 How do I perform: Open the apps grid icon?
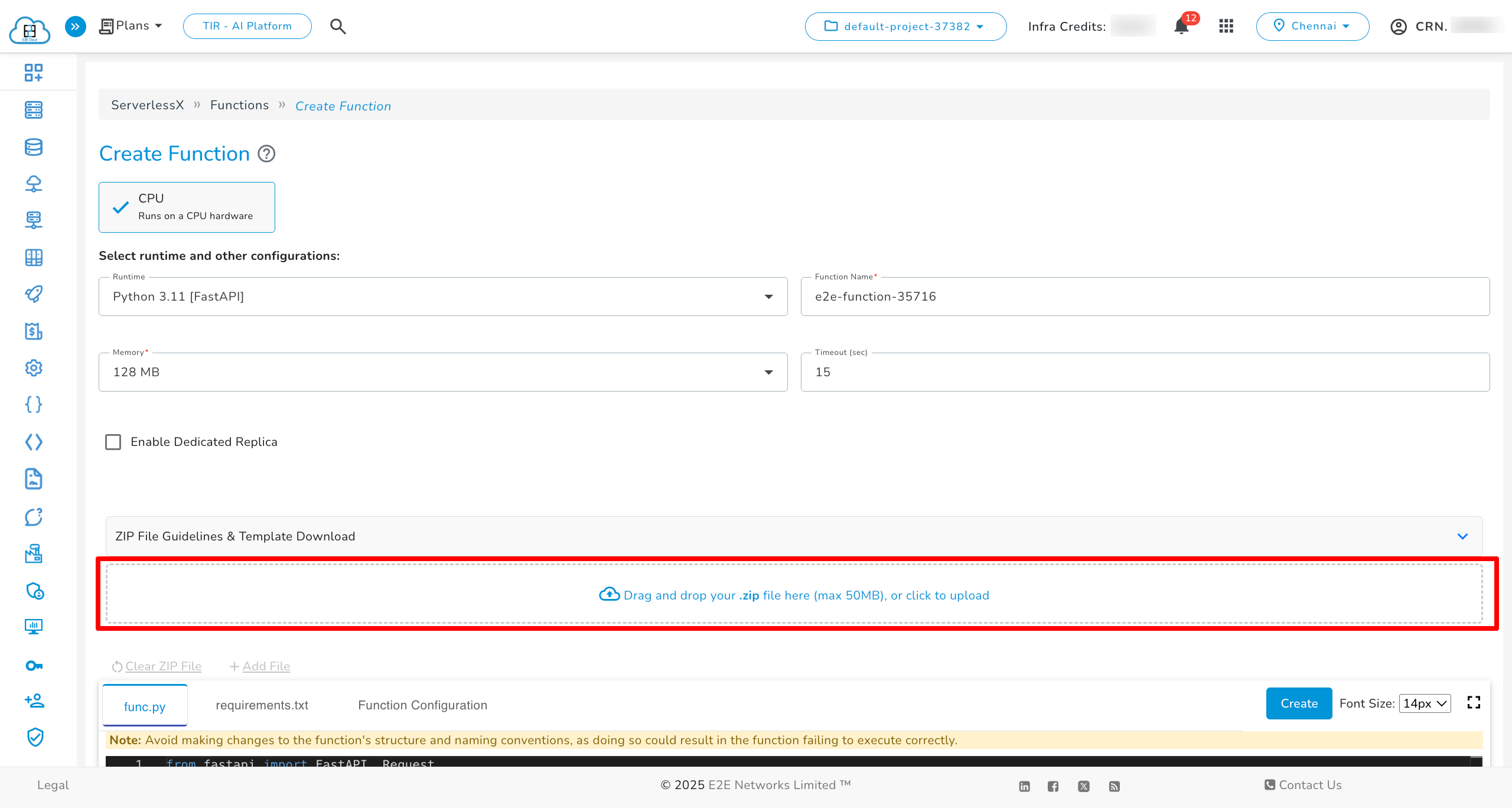1226,27
